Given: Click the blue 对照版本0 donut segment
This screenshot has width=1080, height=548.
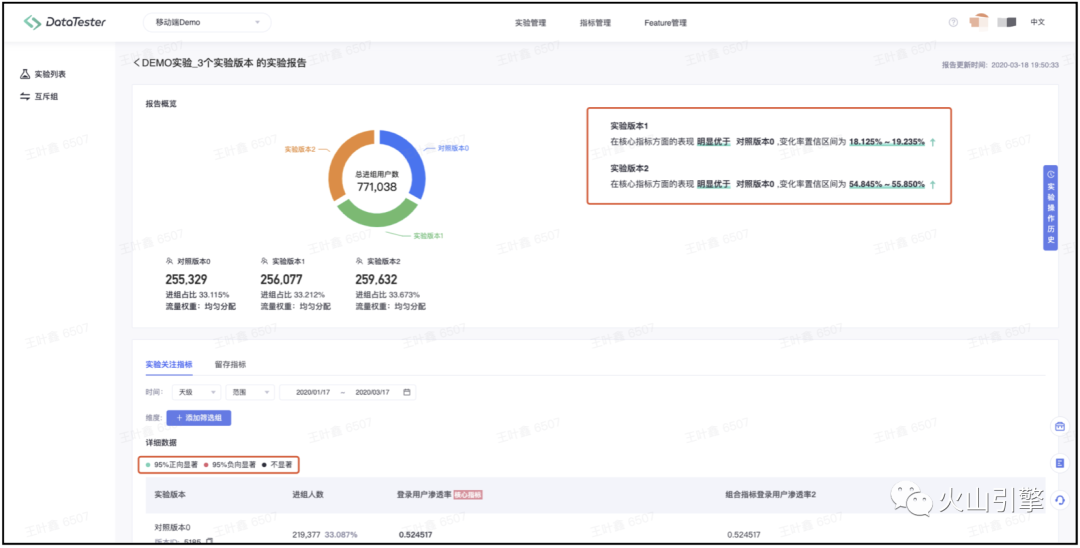Looking at the screenshot, I should pos(411,158).
